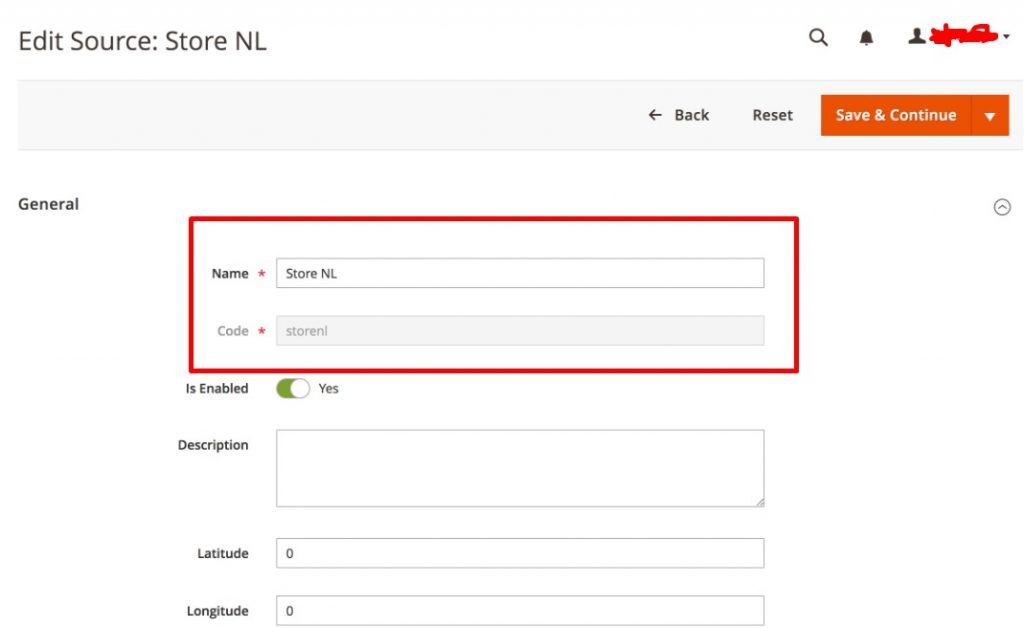Select the Latitude input field

pos(520,553)
